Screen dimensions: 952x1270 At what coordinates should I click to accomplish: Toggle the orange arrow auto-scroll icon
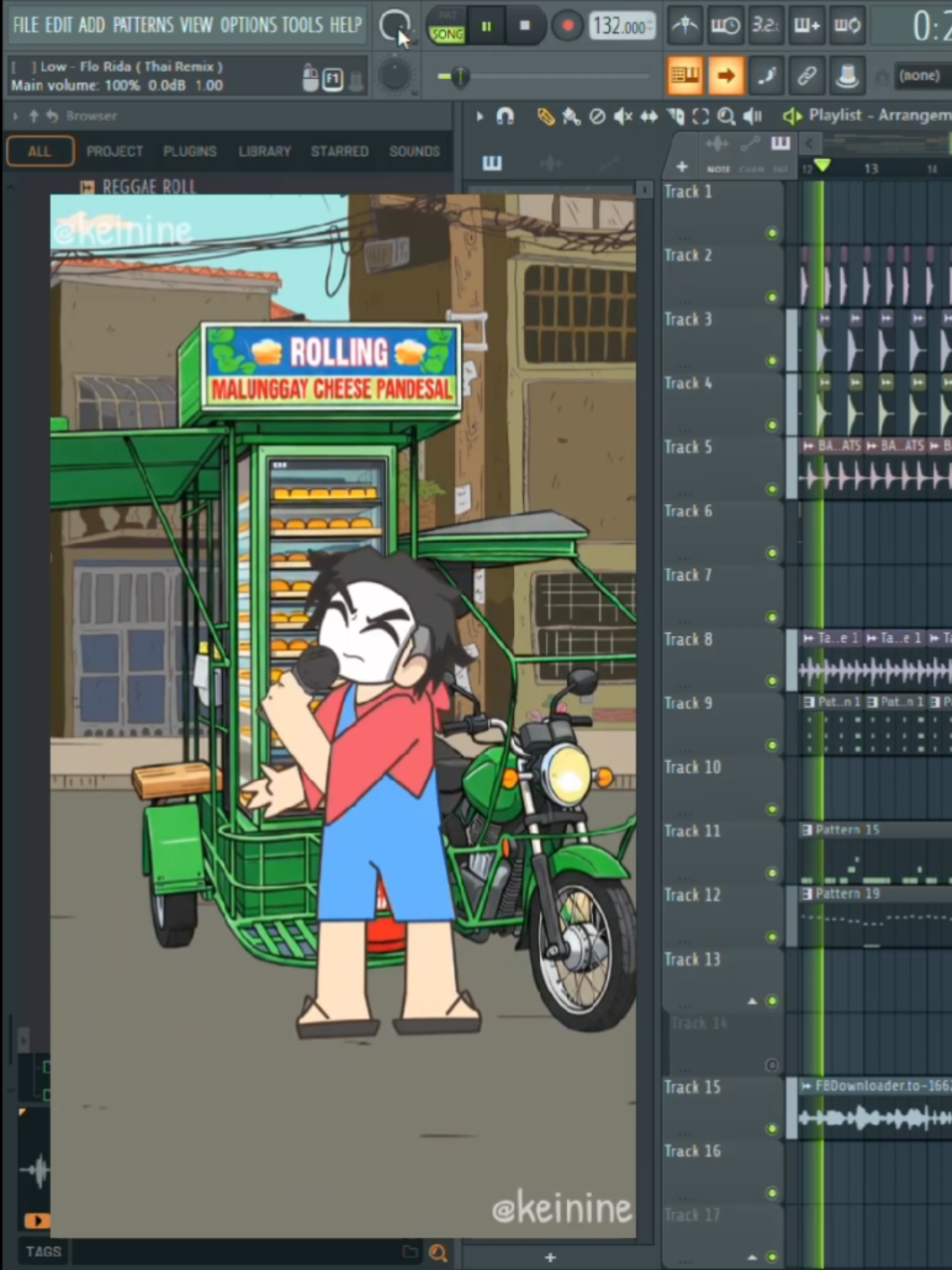coord(725,76)
